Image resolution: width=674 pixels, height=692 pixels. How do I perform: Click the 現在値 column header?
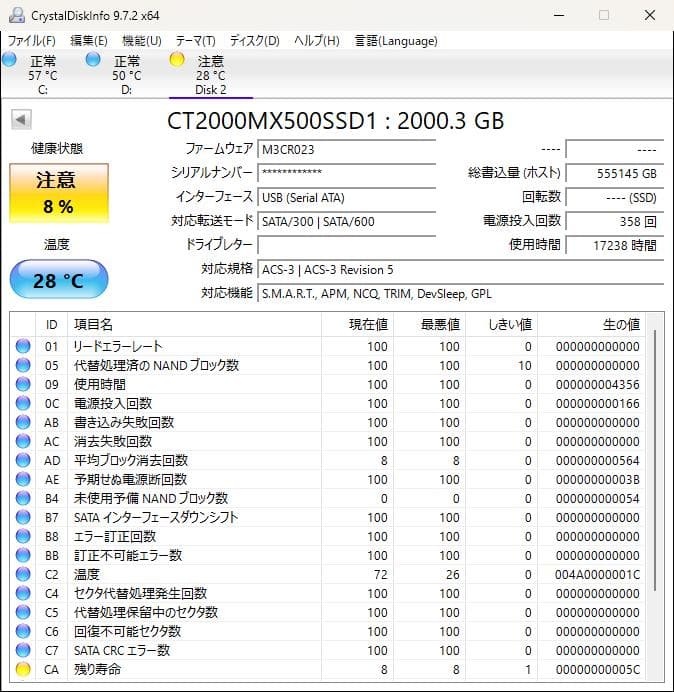[358, 325]
